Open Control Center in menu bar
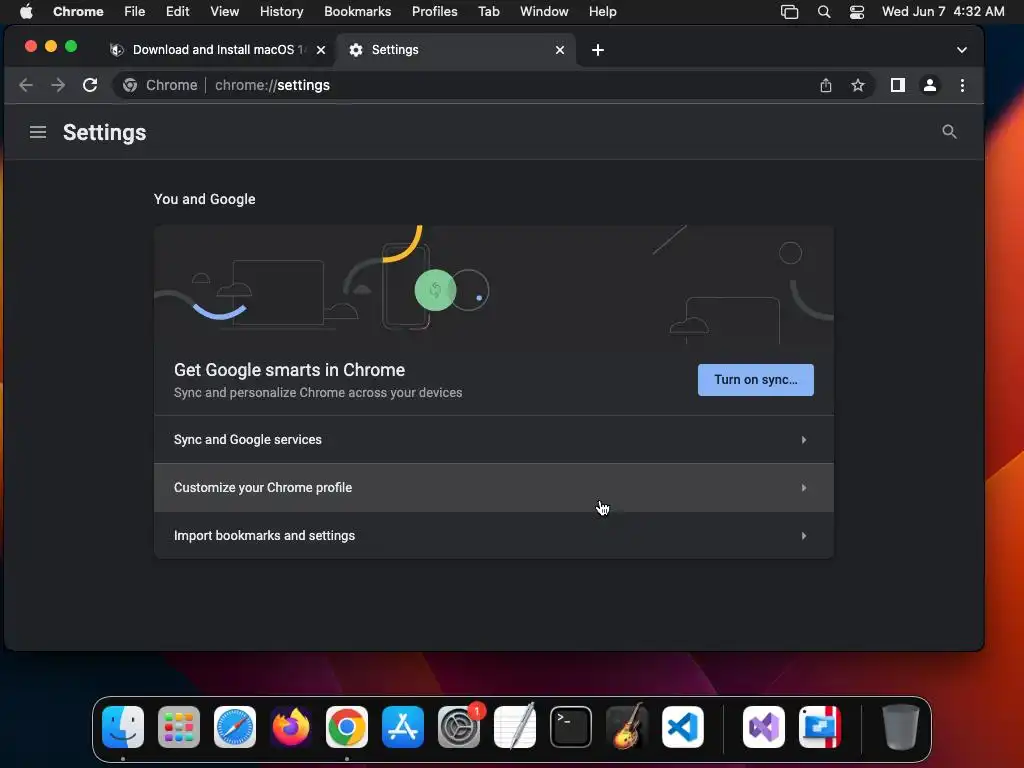 tap(857, 12)
